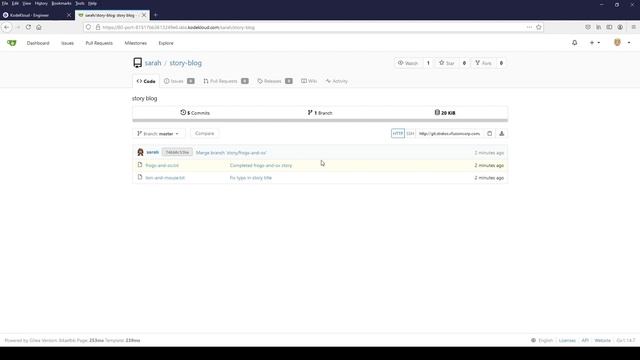This screenshot has width=640, height=360.
Task: Open the repository Wiki tab
Action: coord(309,81)
